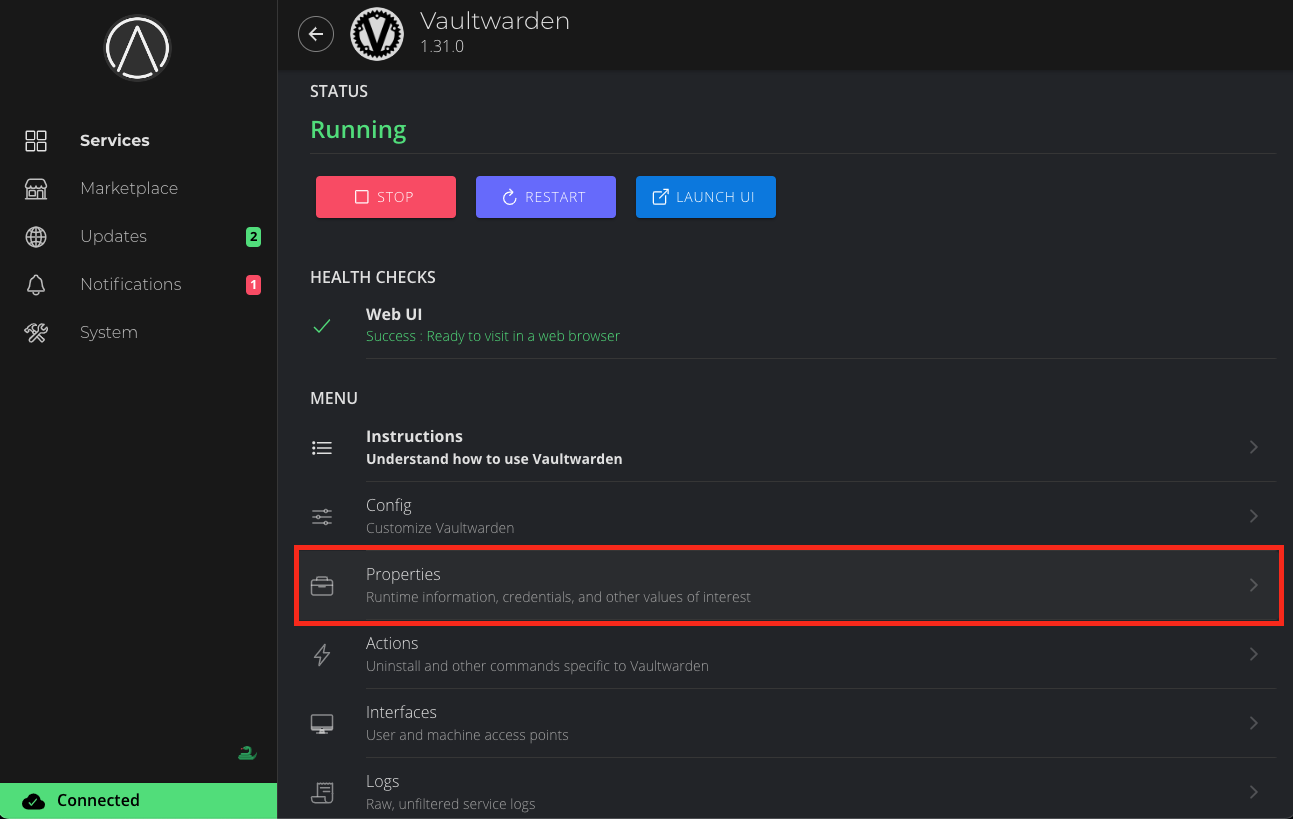Click the Updates globe icon

click(x=36, y=237)
